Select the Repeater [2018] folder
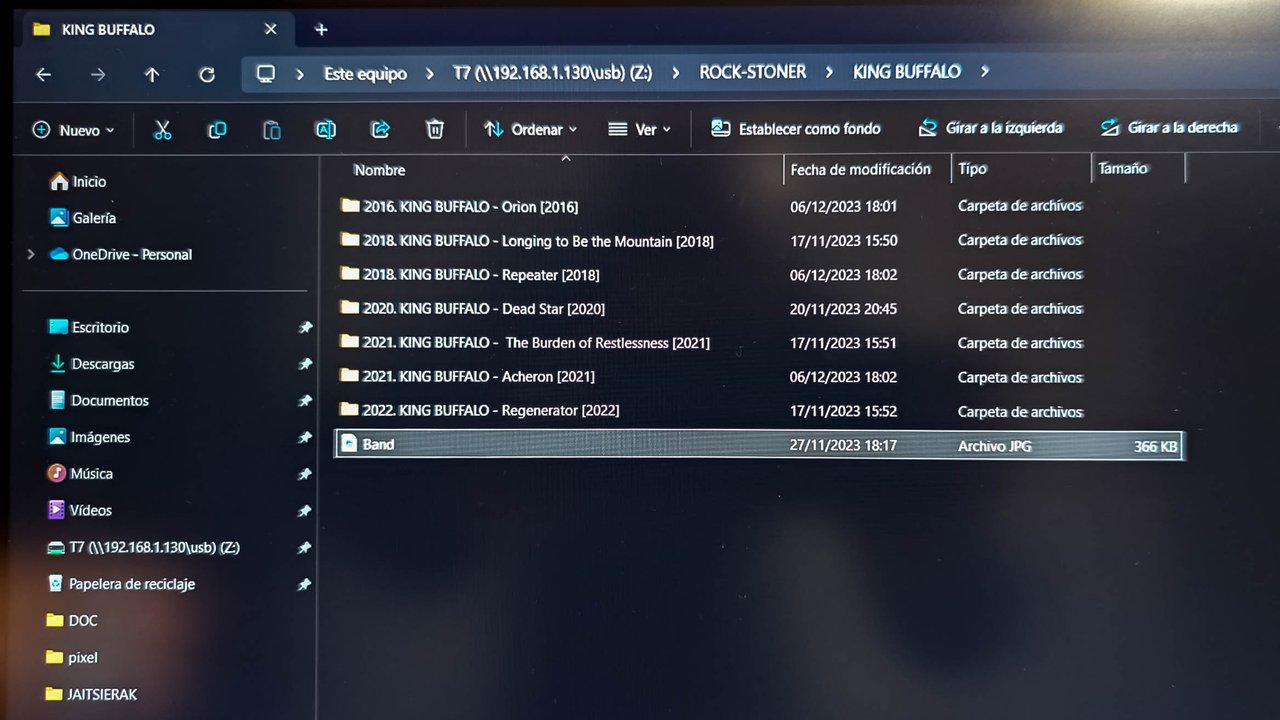 [x=470, y=274]
